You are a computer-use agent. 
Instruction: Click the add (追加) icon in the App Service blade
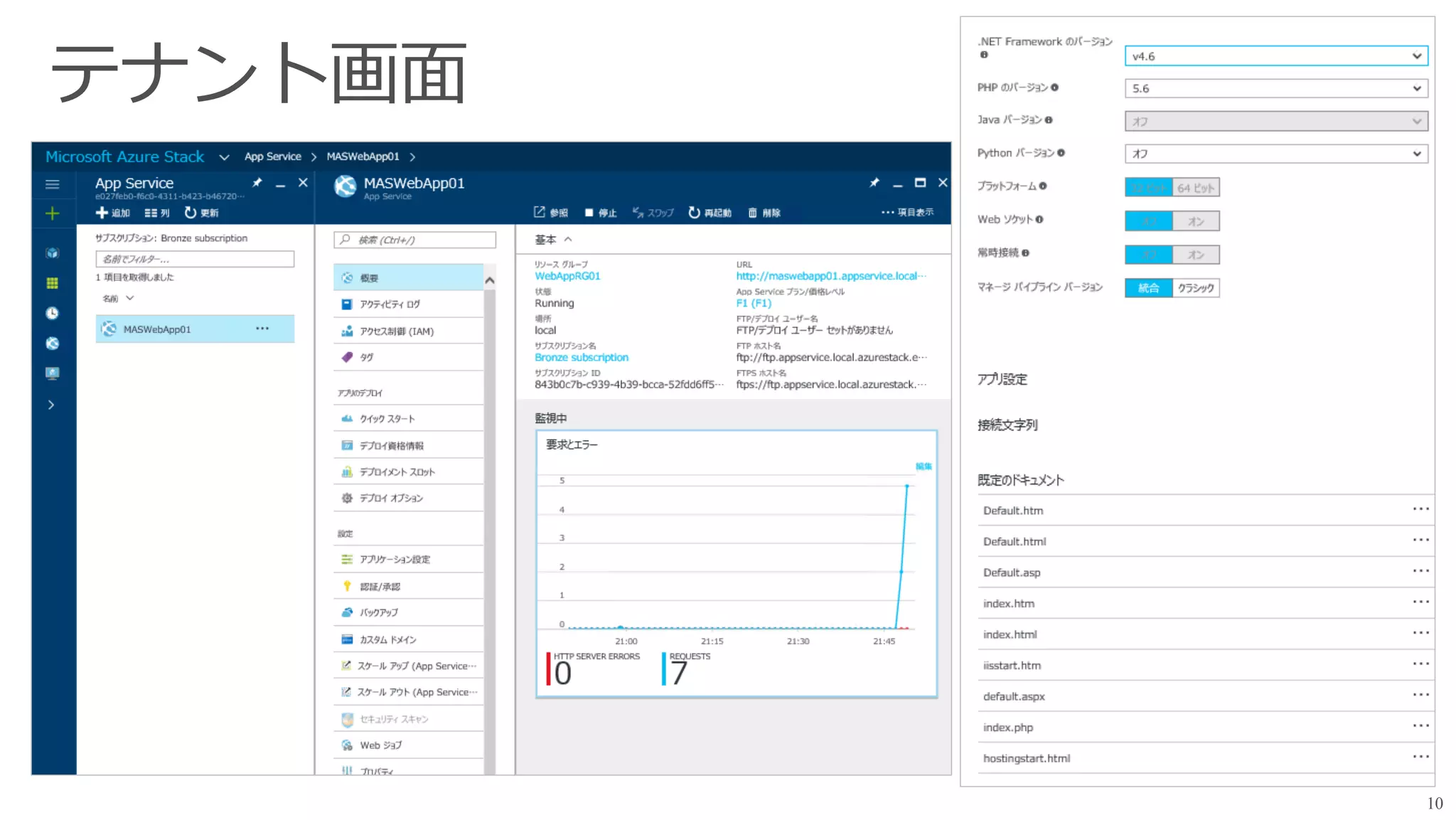[x=102, y=213]
